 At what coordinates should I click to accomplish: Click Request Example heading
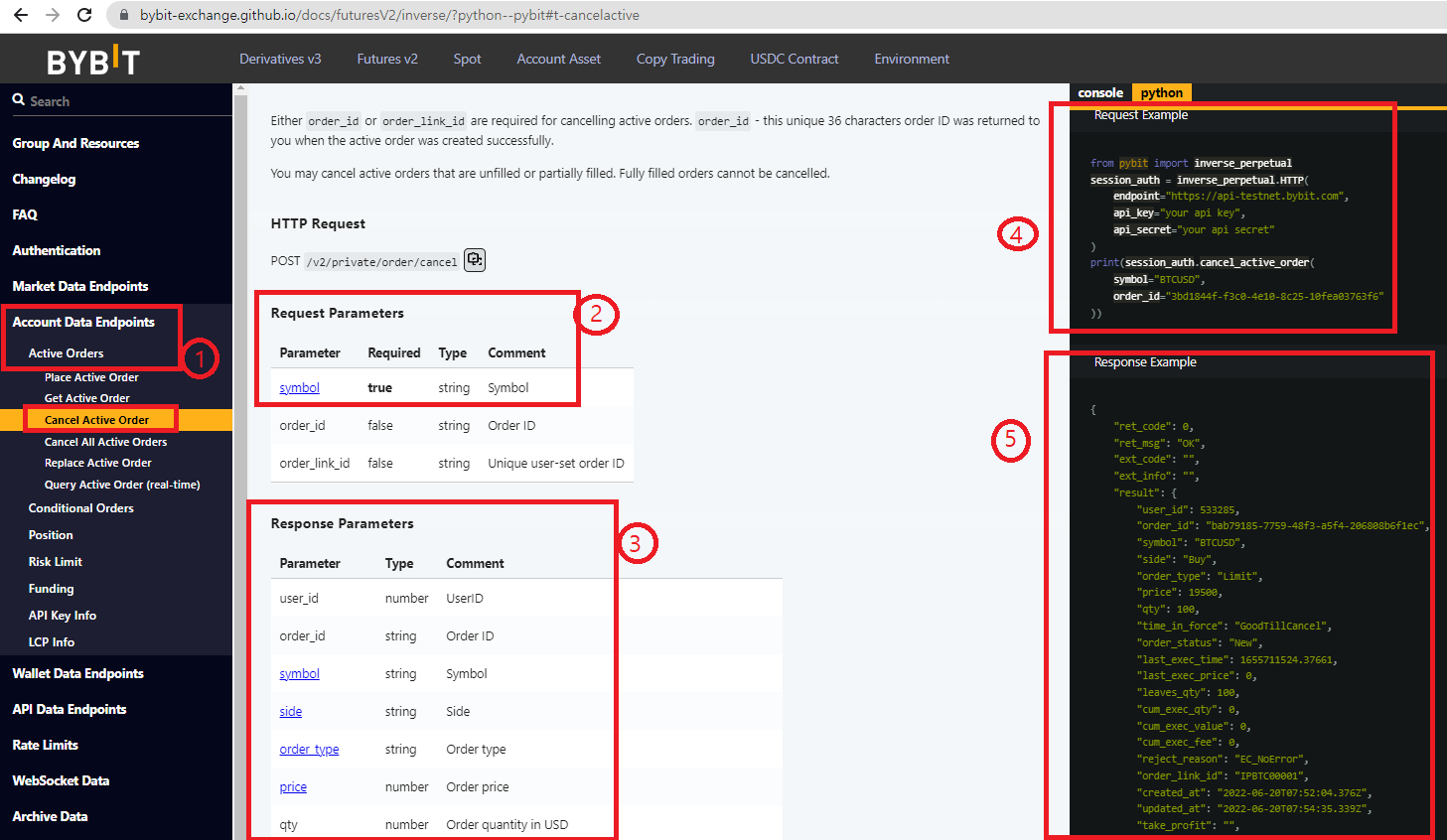coord(1140,115)
